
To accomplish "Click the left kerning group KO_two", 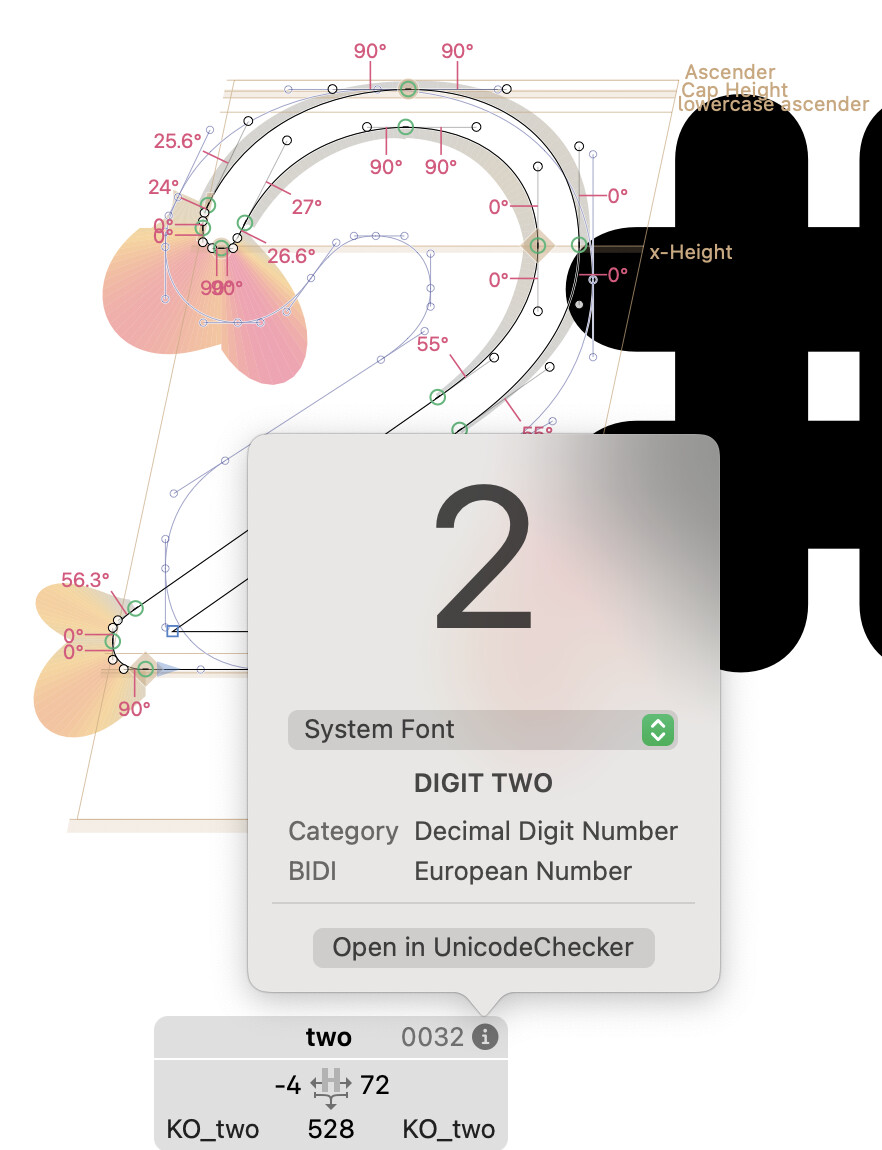I will coord(213,1129).
